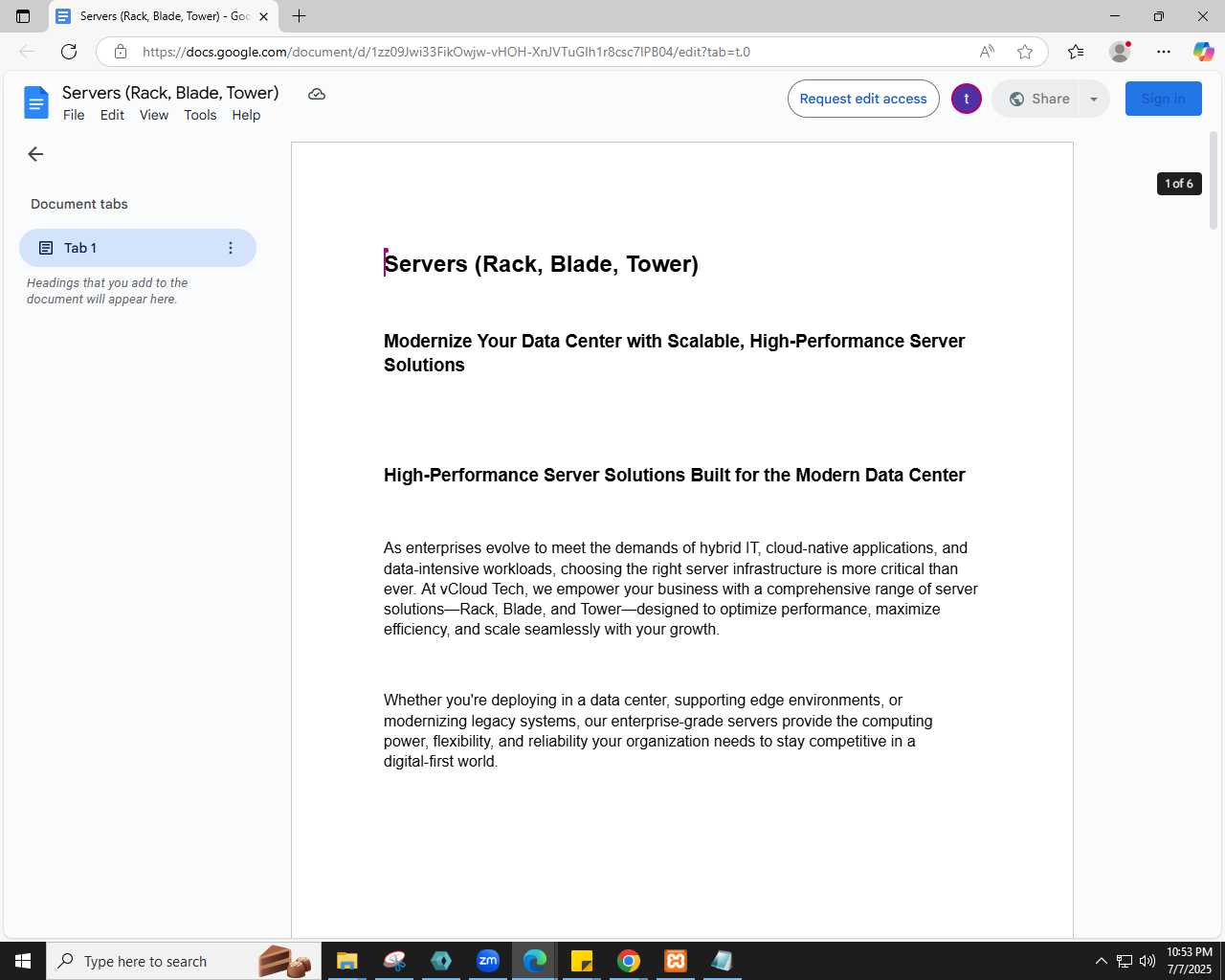Click the '1 of 6' page indicator
This screenshot has width=1225, height=980.
pyautogui.click(x=1179, y=184)
